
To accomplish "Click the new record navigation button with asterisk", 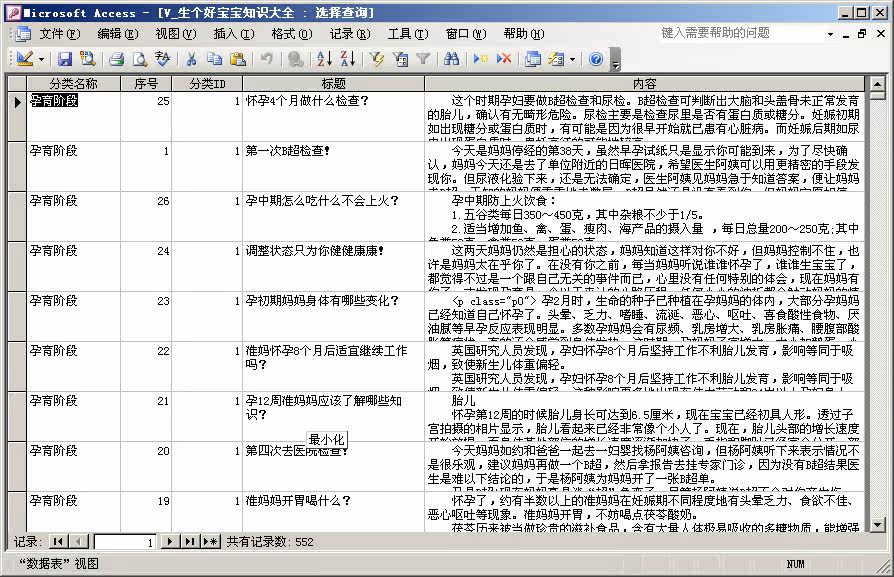I will click(x=211, y=542).
